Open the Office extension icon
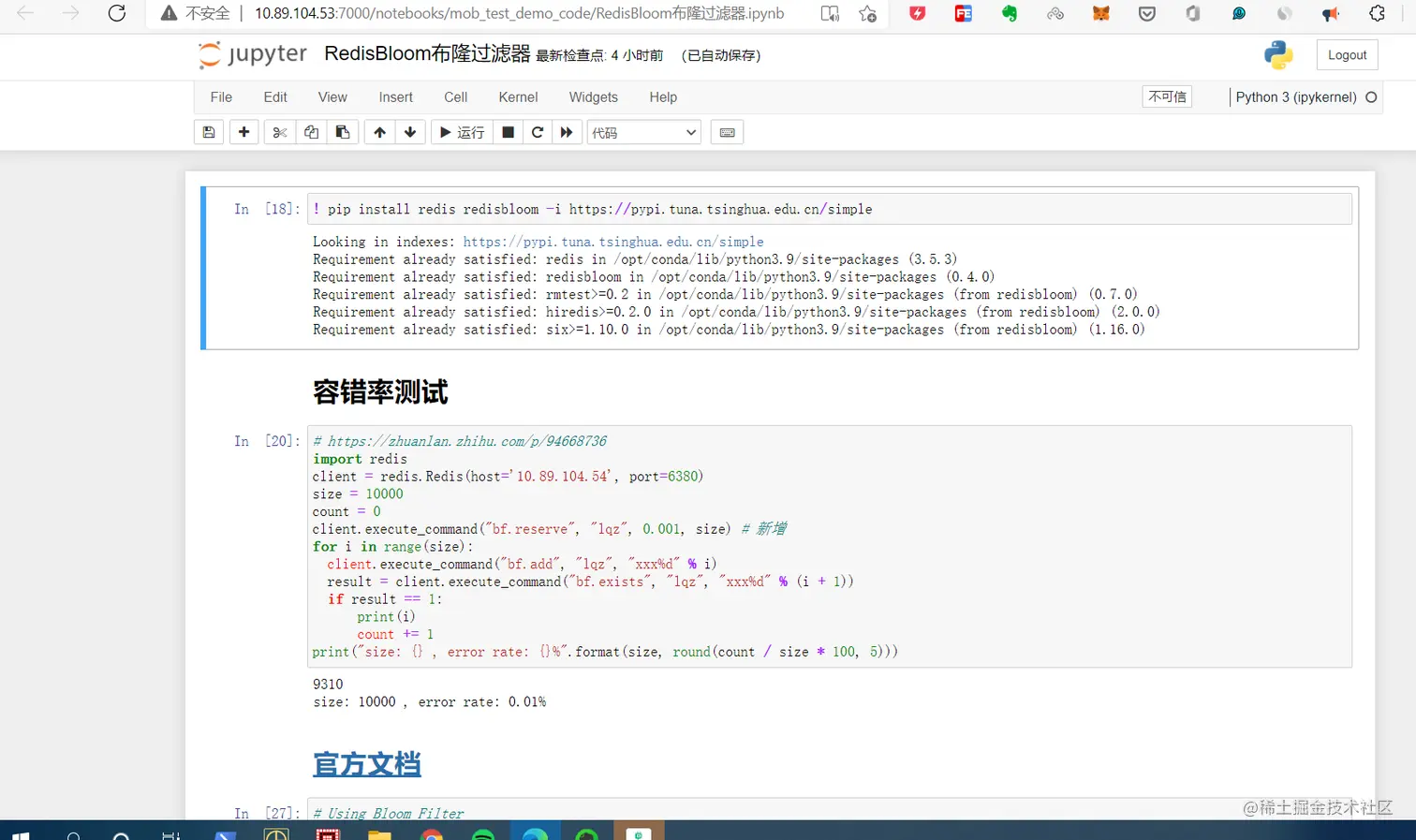The image size is (1416, 840). pos(1192,13)
